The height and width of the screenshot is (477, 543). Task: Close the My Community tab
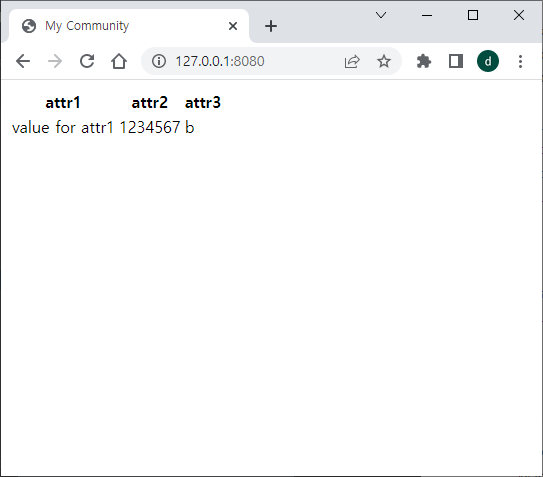(x=233, y=26)
